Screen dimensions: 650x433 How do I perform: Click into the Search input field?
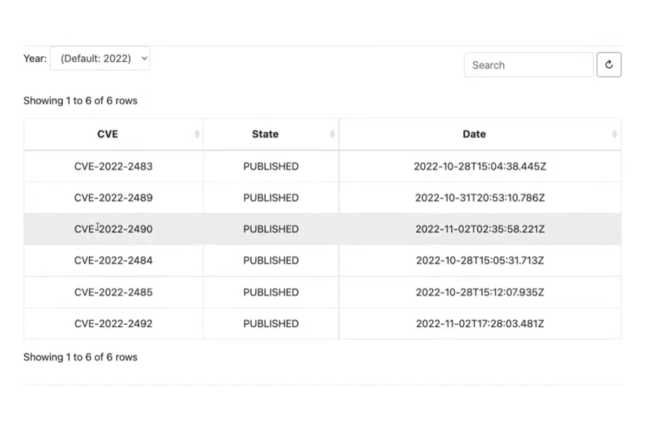(528, 65)
